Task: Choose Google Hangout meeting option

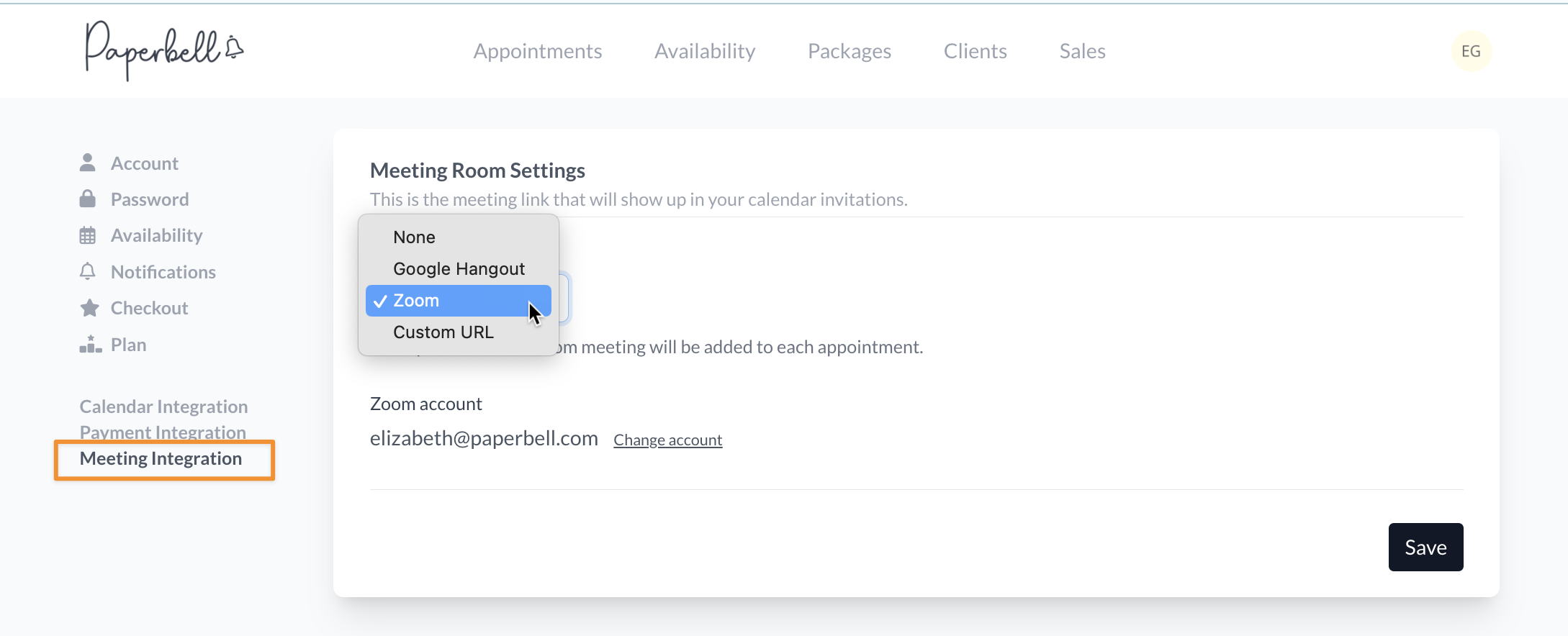Action: (459, 269)
